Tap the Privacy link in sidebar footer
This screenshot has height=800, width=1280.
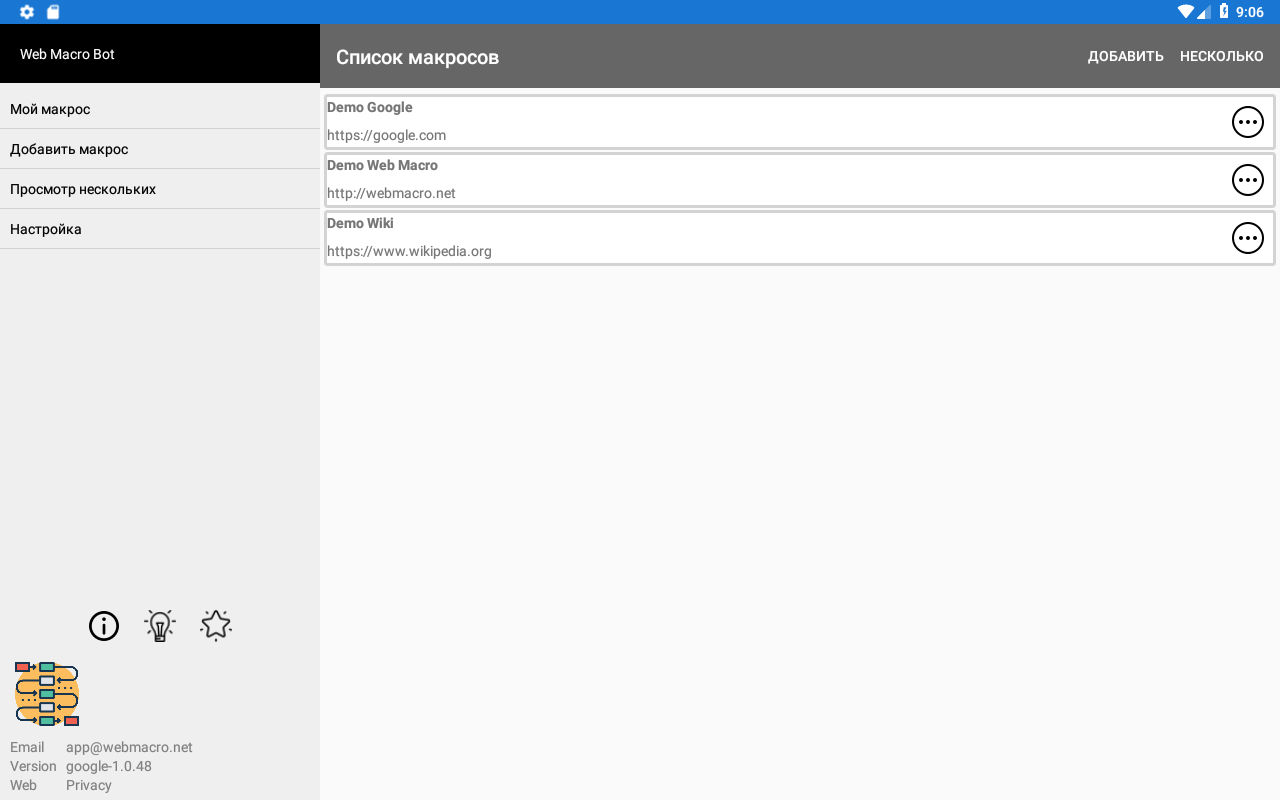[x=89, y=785]
